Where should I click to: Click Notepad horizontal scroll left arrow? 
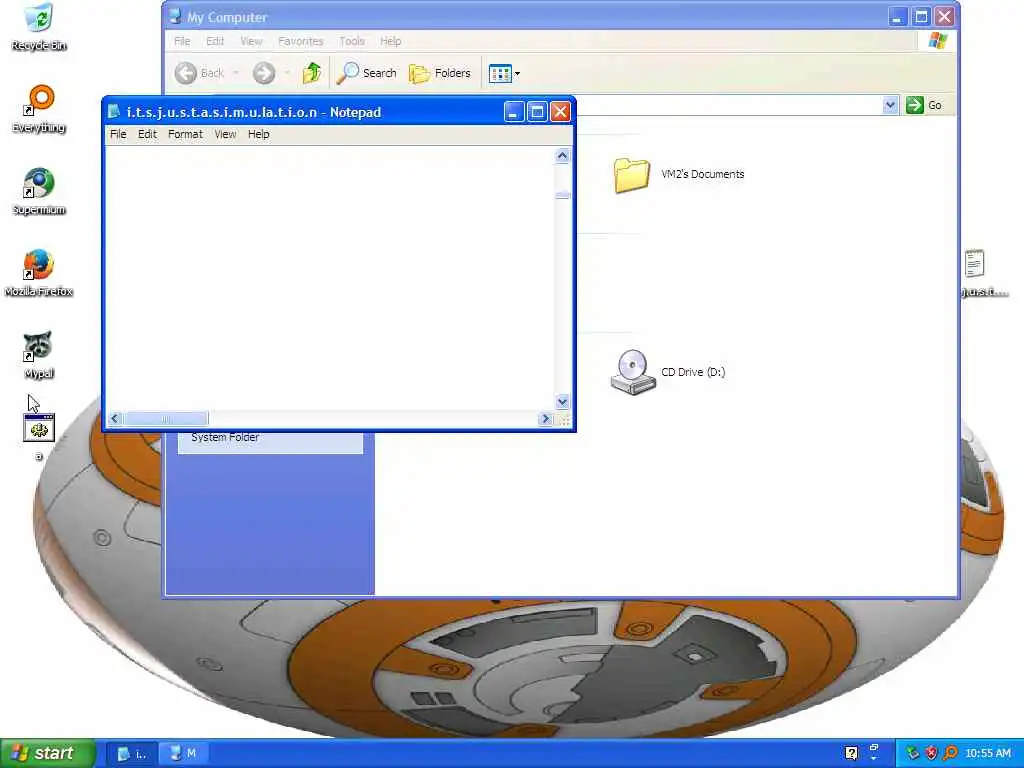(115, 419)
